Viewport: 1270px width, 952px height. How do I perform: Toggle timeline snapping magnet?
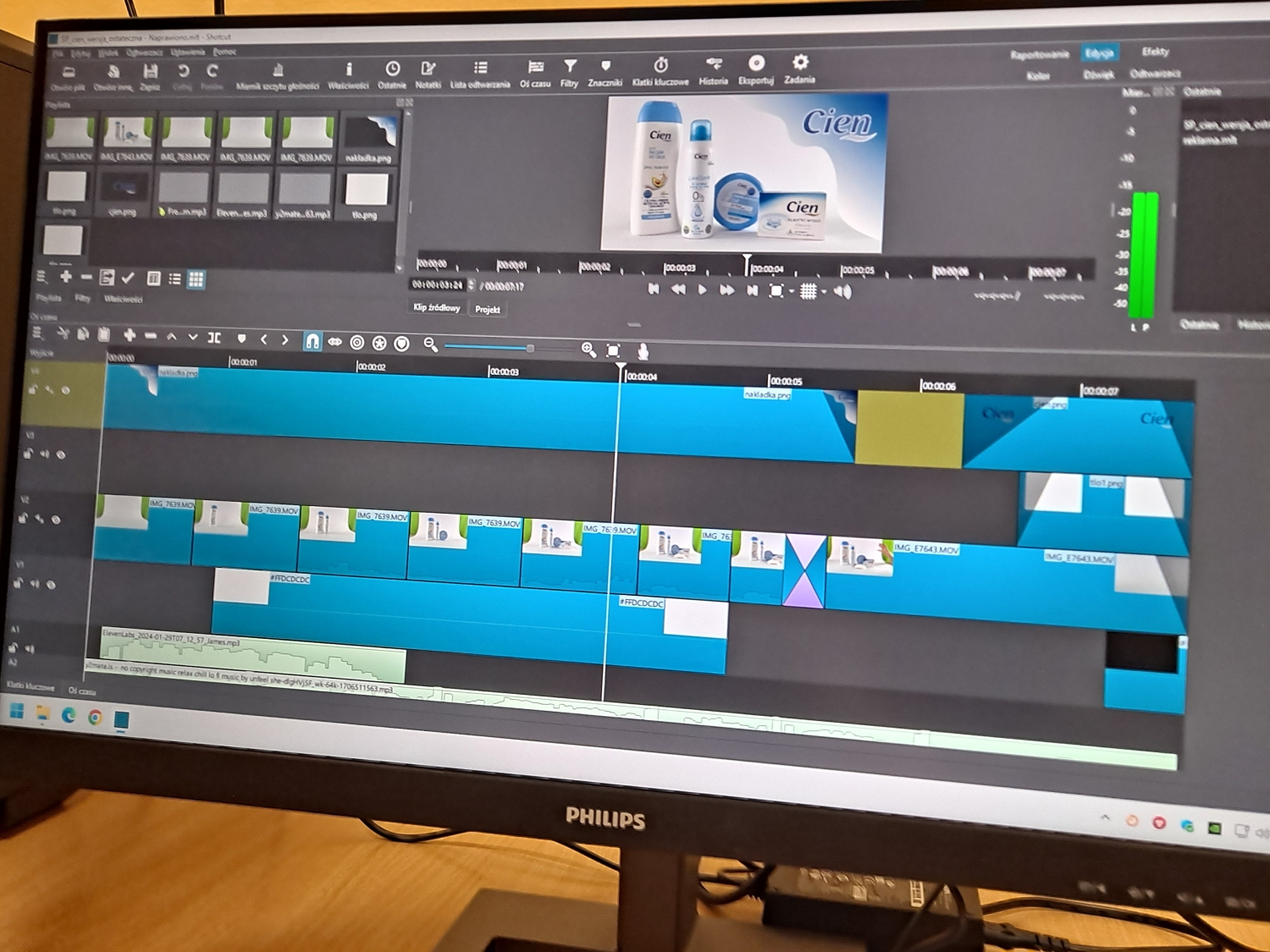point(312,341)
